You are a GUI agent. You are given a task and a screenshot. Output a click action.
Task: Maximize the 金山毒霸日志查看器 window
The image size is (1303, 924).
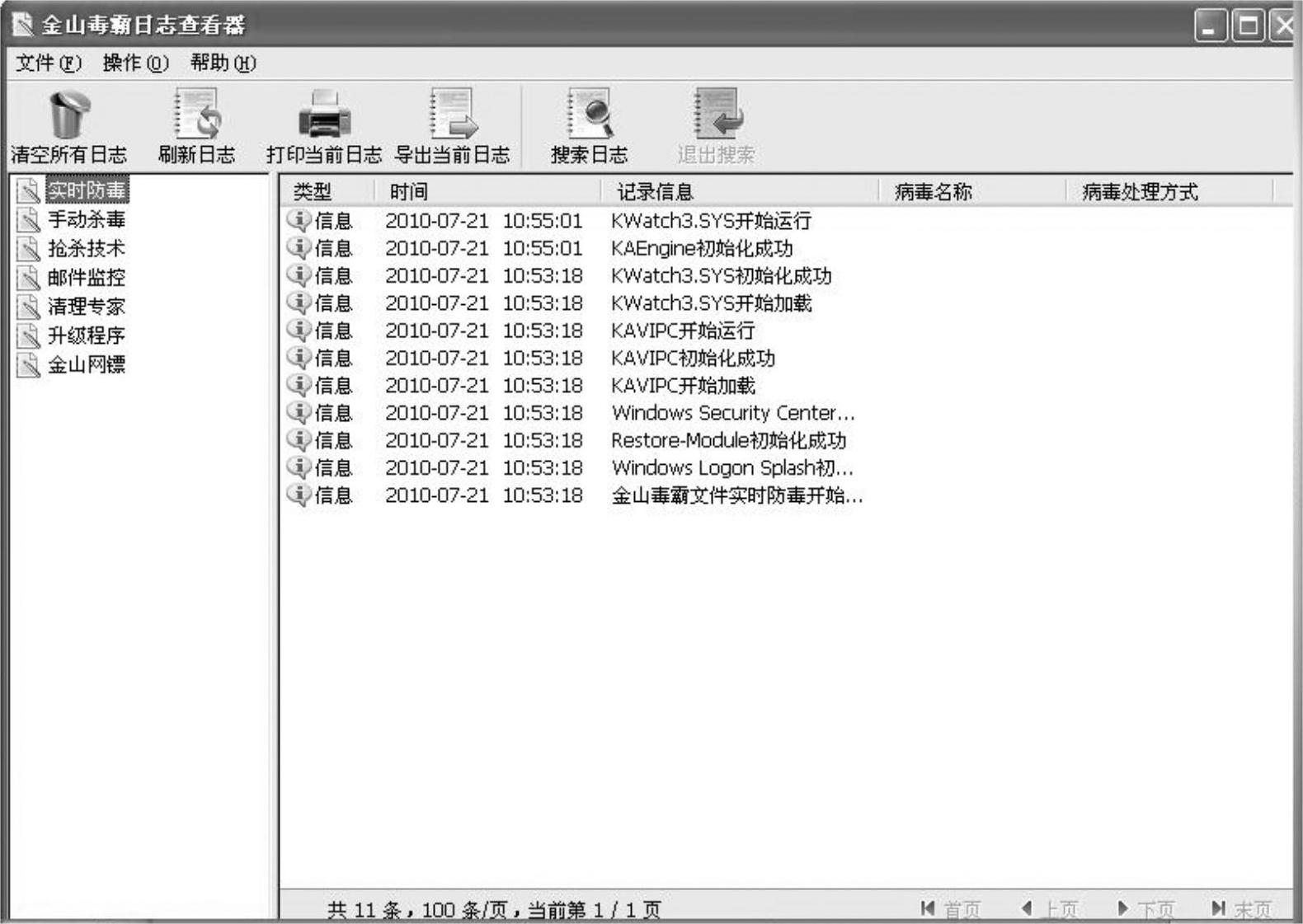click(x=1248, y=26)
